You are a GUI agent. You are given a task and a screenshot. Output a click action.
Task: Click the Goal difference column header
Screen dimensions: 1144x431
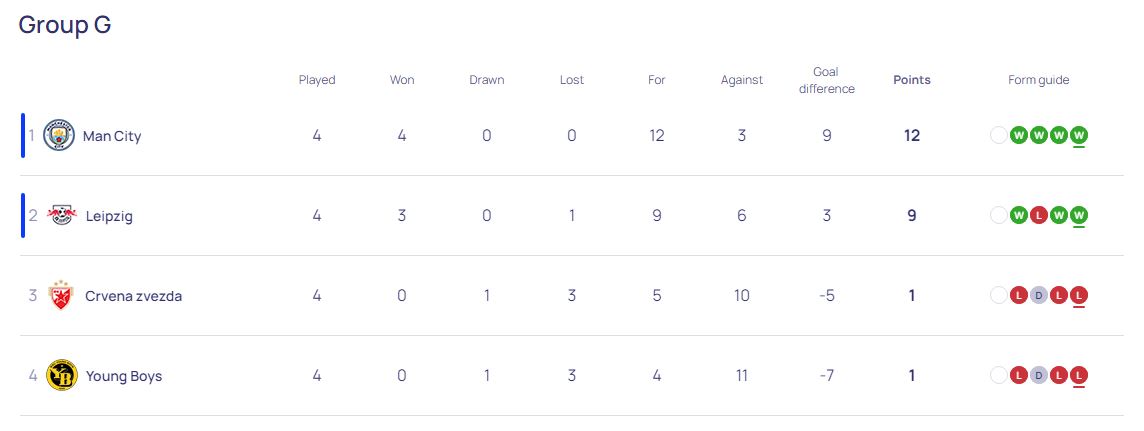click(x=826, y=80)
